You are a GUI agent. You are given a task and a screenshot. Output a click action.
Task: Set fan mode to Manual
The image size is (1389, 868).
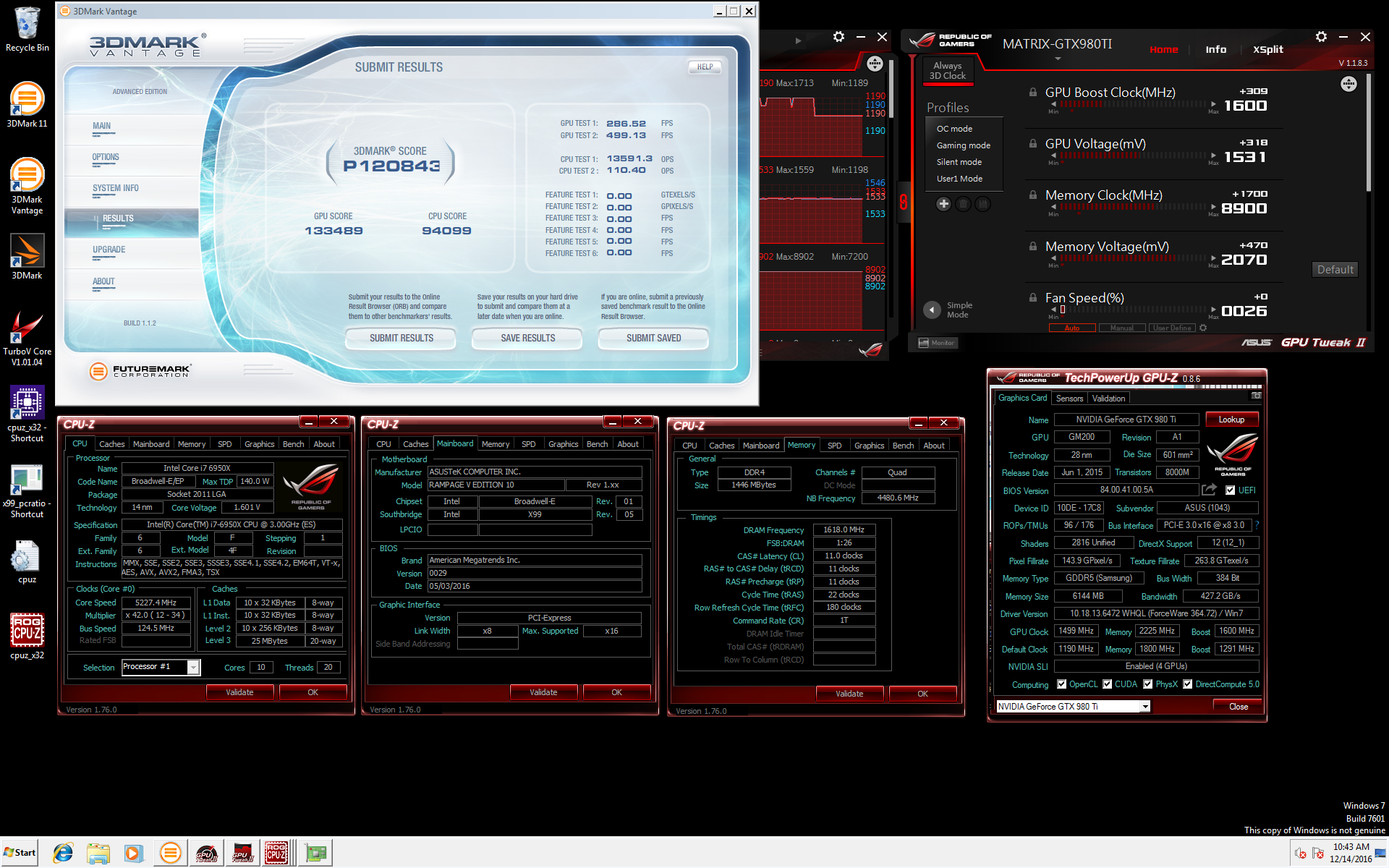[1122, 328]
